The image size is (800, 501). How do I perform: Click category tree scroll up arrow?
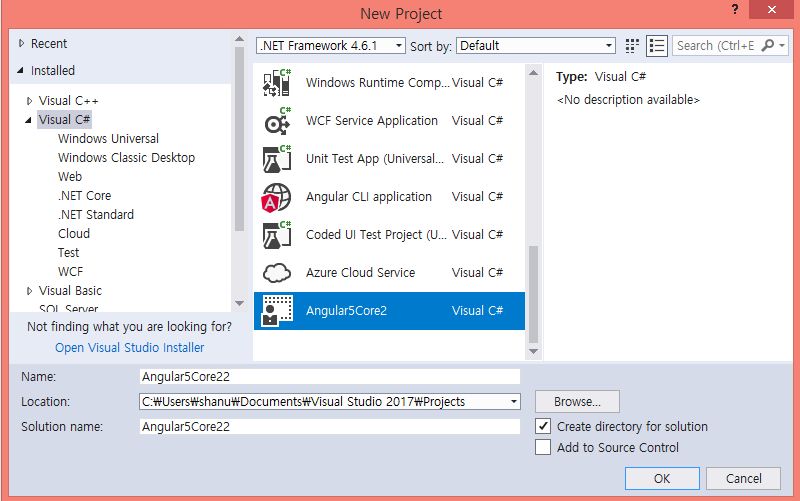point(239,39)
